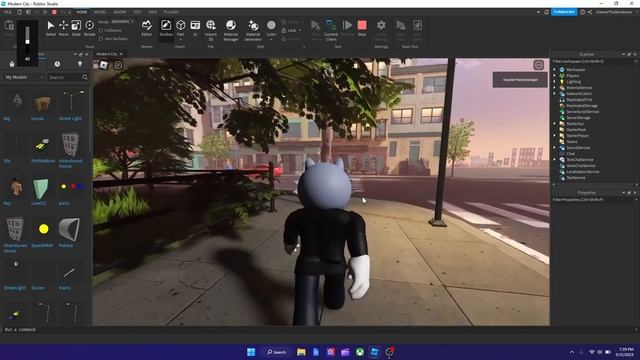Open the FILE menu
This screenshot has height=360, width=640.
pos(7,12)
